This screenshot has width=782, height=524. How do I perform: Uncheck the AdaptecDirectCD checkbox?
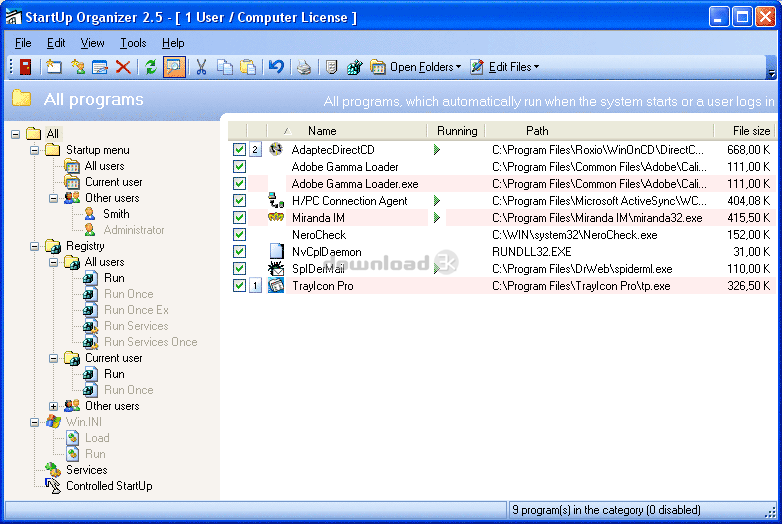pyautogui.click(x=239, y=149)
